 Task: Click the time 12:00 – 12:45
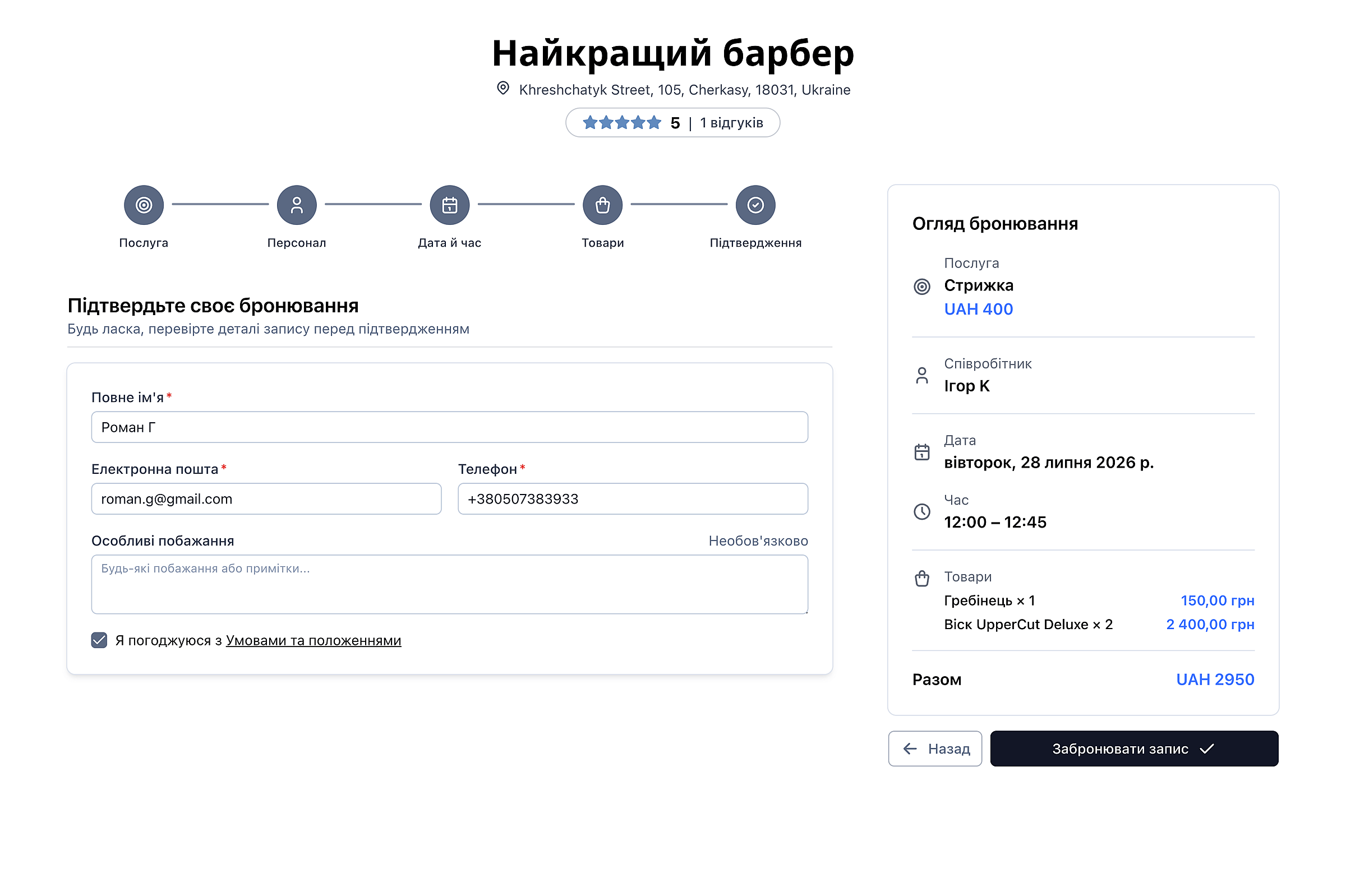[x=995, y=521]
